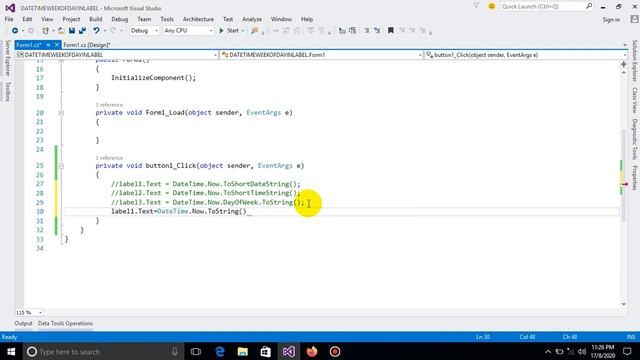Open the DATETIMEWEEKOFDAYINLABEL project navigation dropdown

[117, 55]
